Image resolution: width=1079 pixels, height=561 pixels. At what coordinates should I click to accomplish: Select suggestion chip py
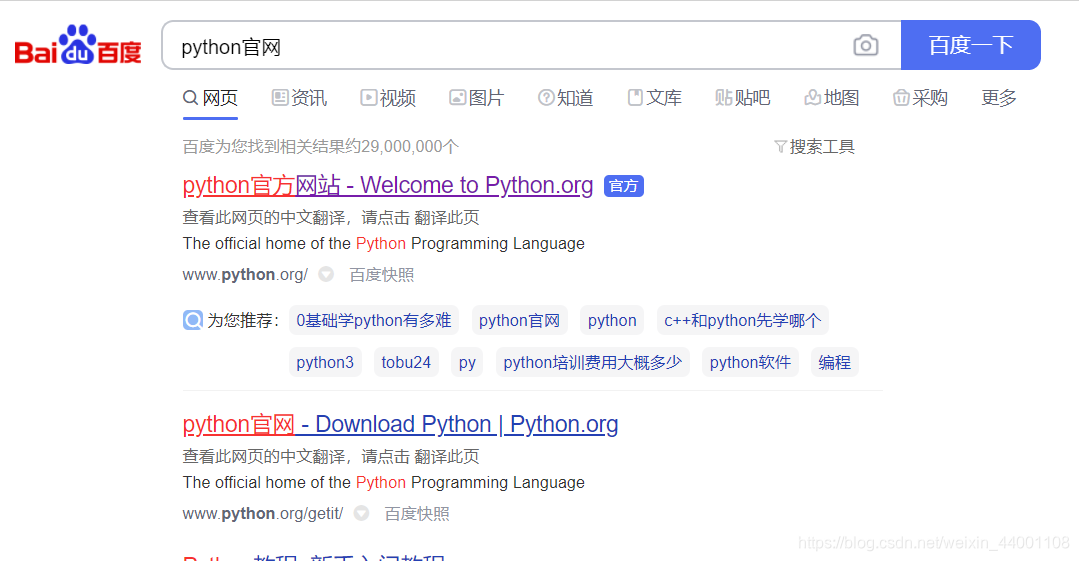click(467, 363)
